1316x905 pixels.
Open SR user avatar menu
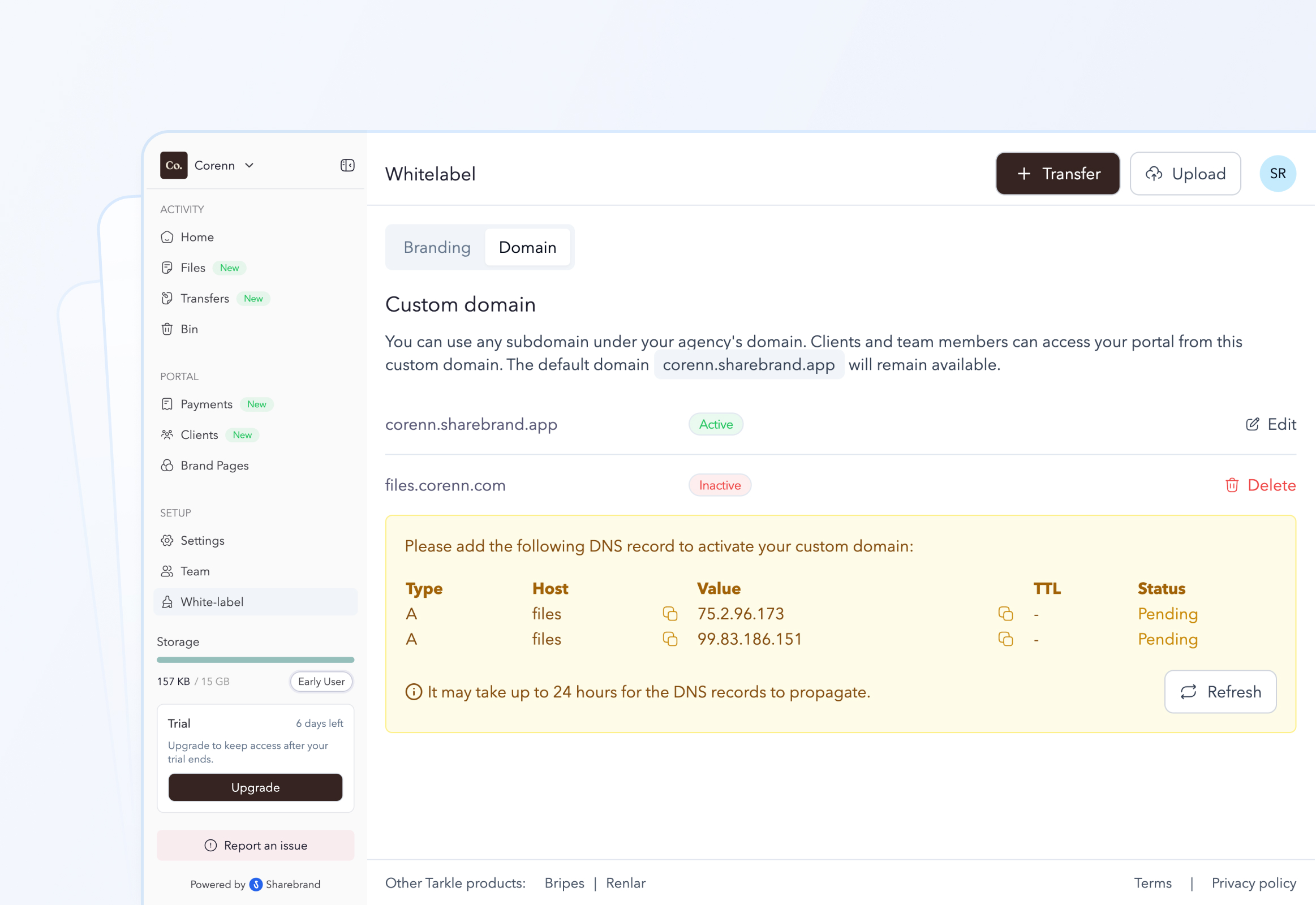pyautogui.click(x=1278, y=174)
